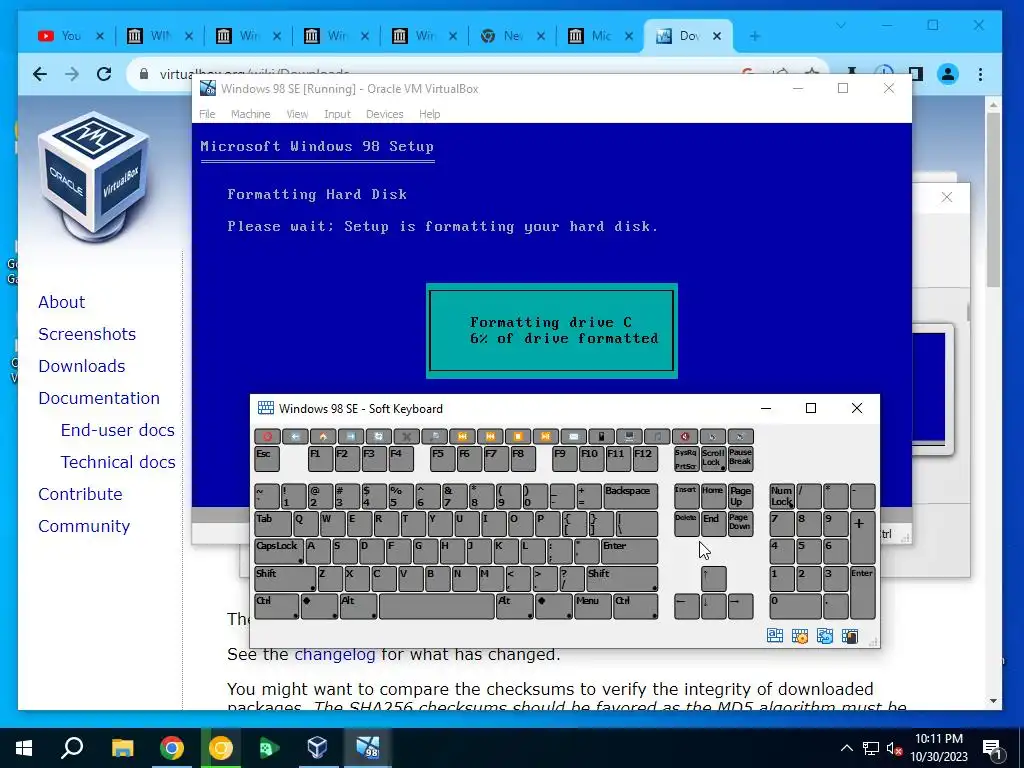Click the VirtualBox cube taskbar icon

[x=317, y=748]
